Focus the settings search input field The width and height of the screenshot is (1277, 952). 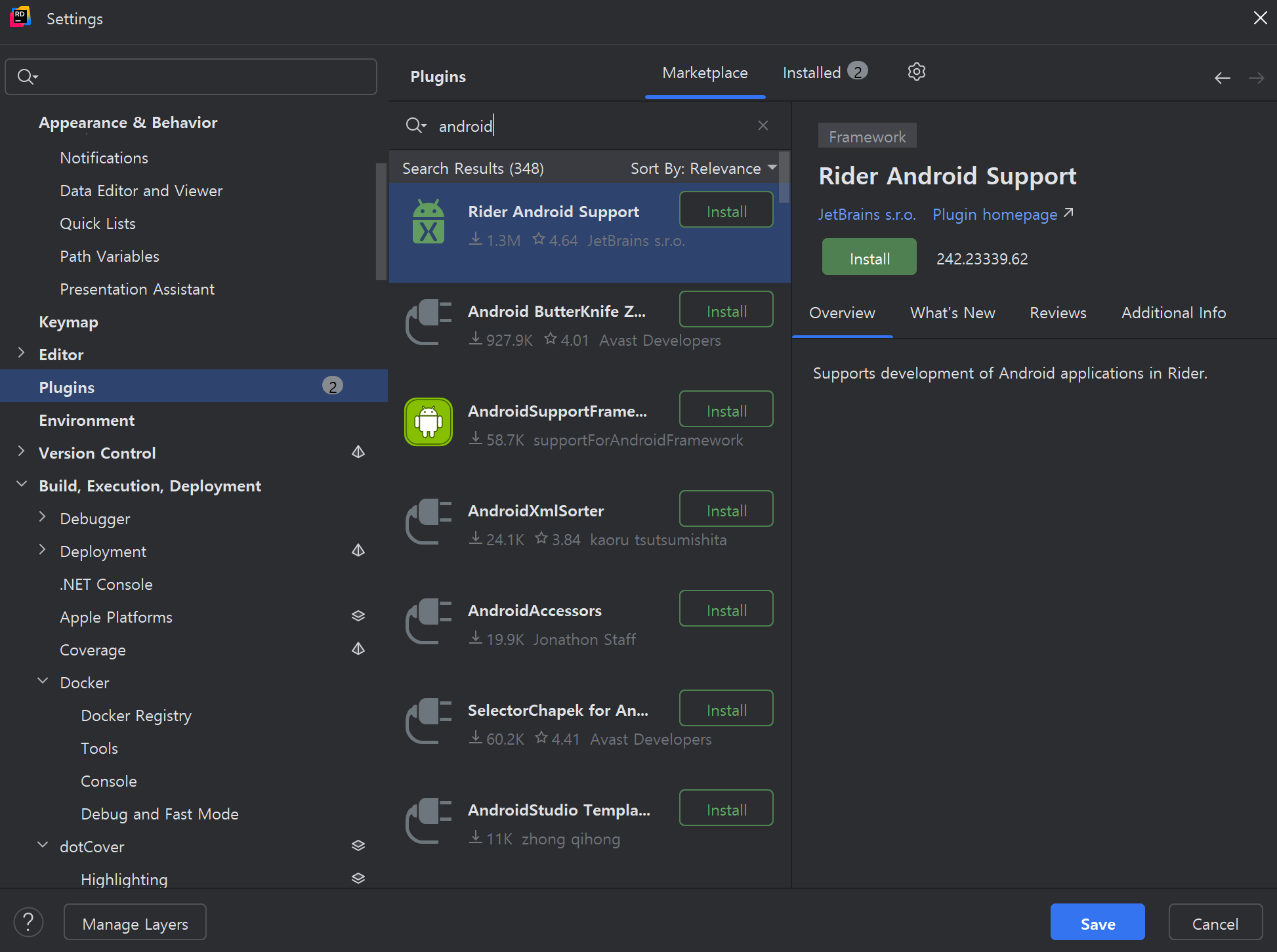(x=203, y=77)
